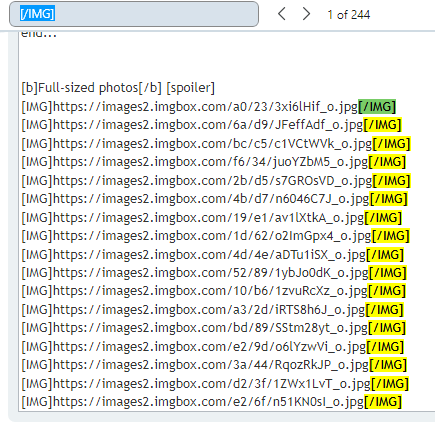Click the line with 1zvuRcXz_o.jpg URL
Viewport: 435px width, 424px height.
point(213,291)
